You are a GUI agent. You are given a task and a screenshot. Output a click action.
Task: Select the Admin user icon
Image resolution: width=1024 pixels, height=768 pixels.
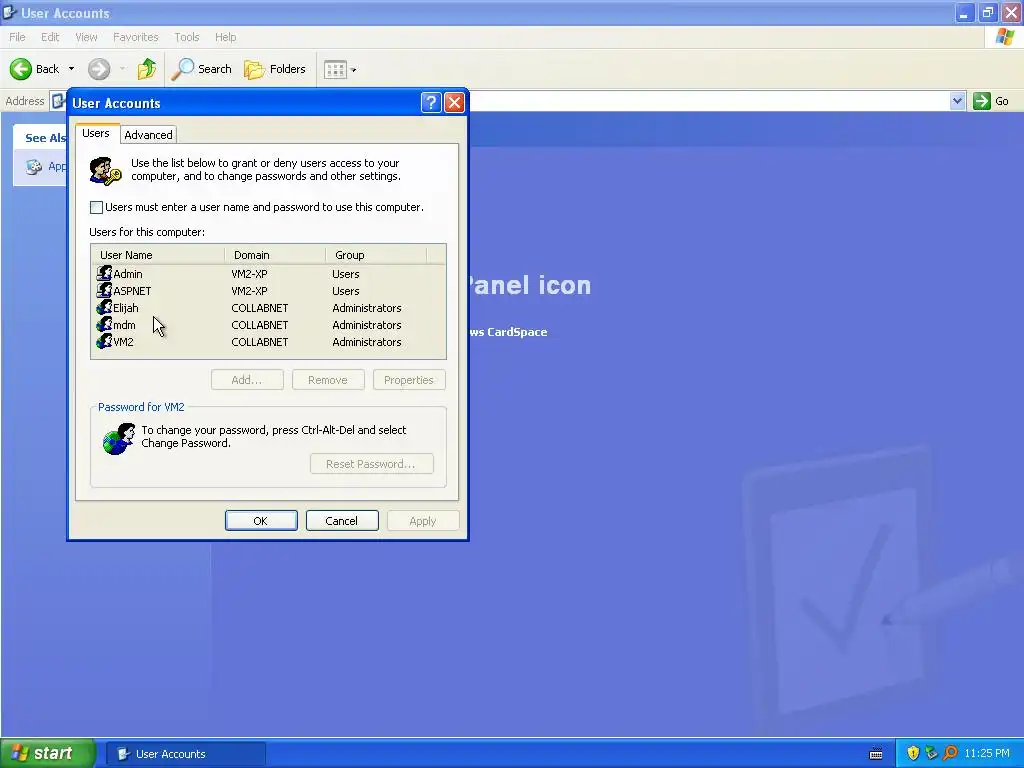click(x=104, y=273)
